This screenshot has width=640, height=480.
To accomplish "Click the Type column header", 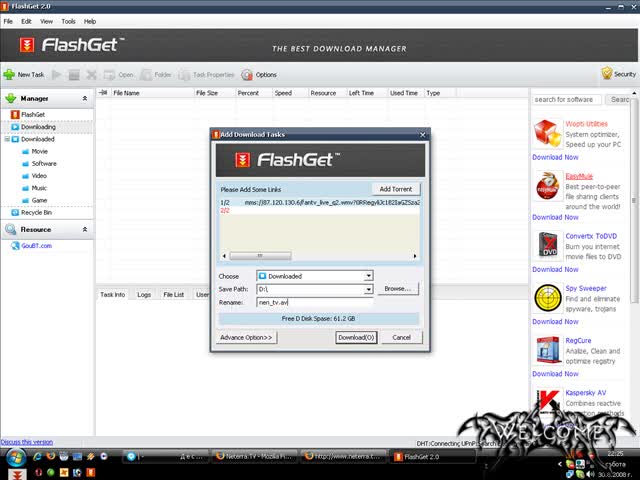I will tap(440, 93).
